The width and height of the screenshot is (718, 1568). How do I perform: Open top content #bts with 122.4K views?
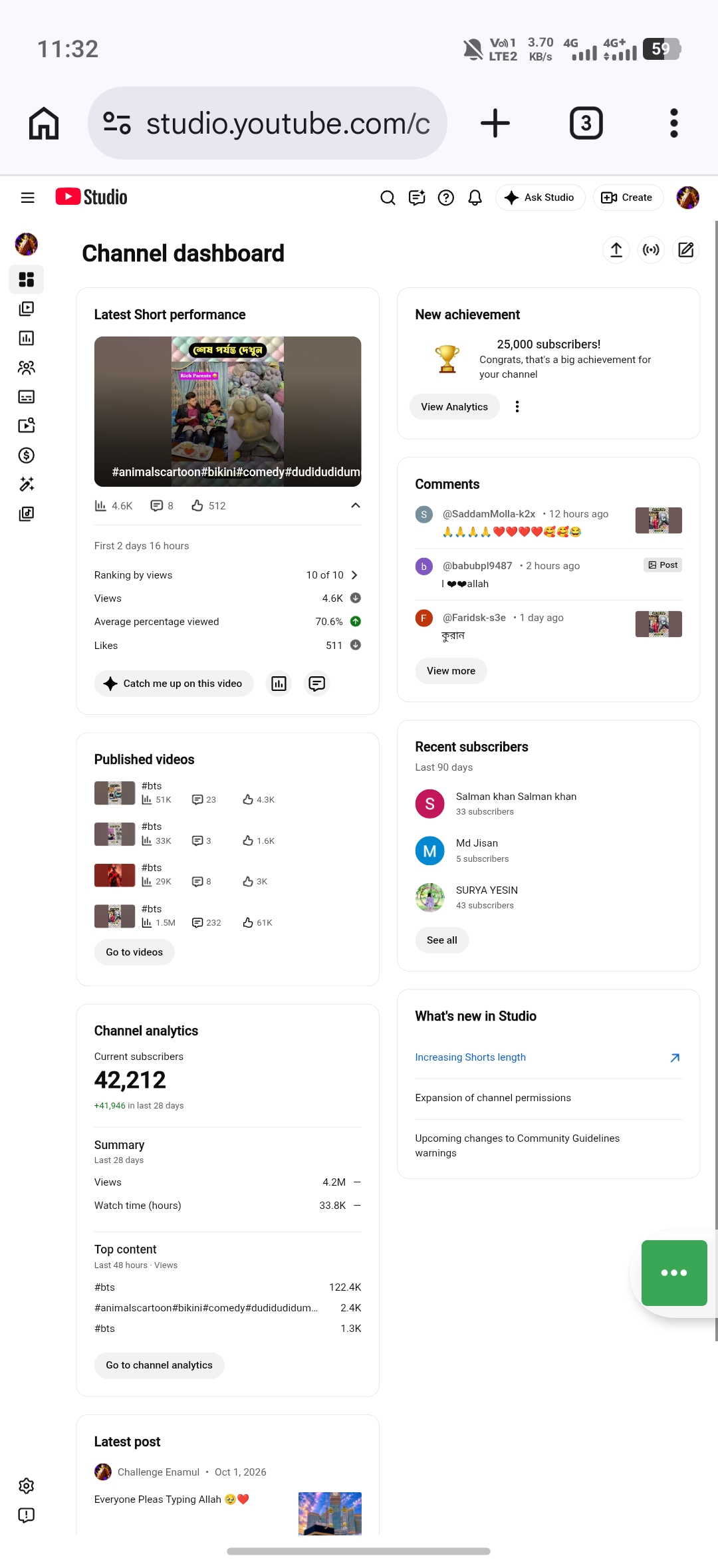[x=227, y=1287]
